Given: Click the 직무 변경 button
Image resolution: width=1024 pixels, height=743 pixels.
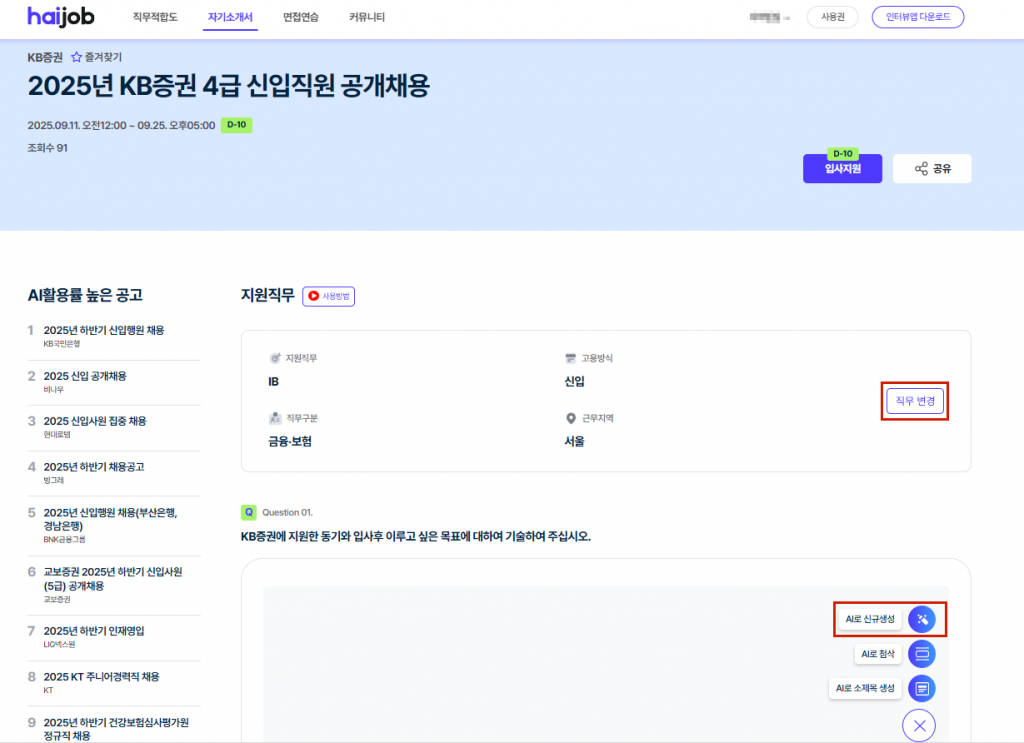Looking at the screenshot, I should click(914, 401).
